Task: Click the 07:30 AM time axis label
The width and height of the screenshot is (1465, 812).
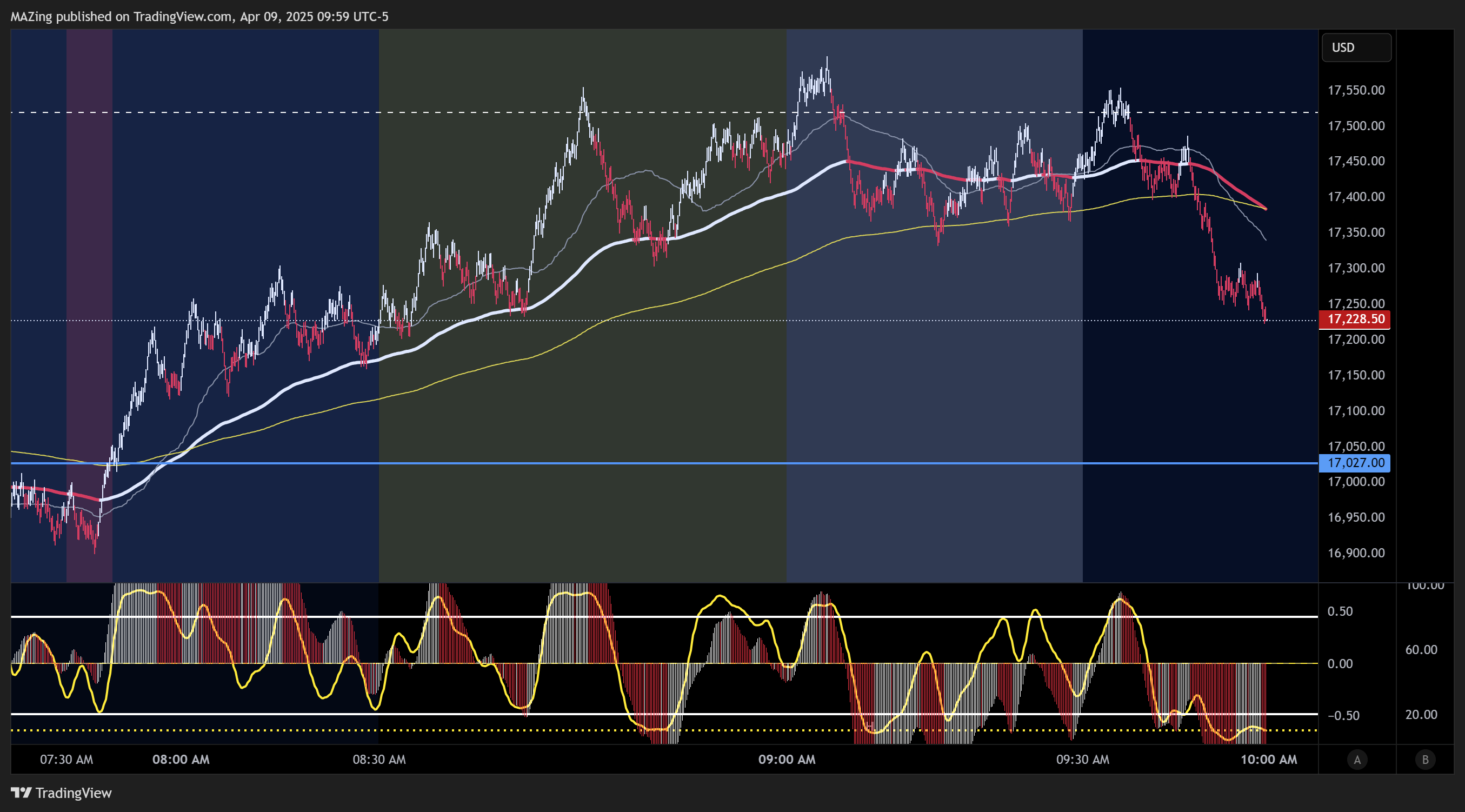Action: coord(66,760)
